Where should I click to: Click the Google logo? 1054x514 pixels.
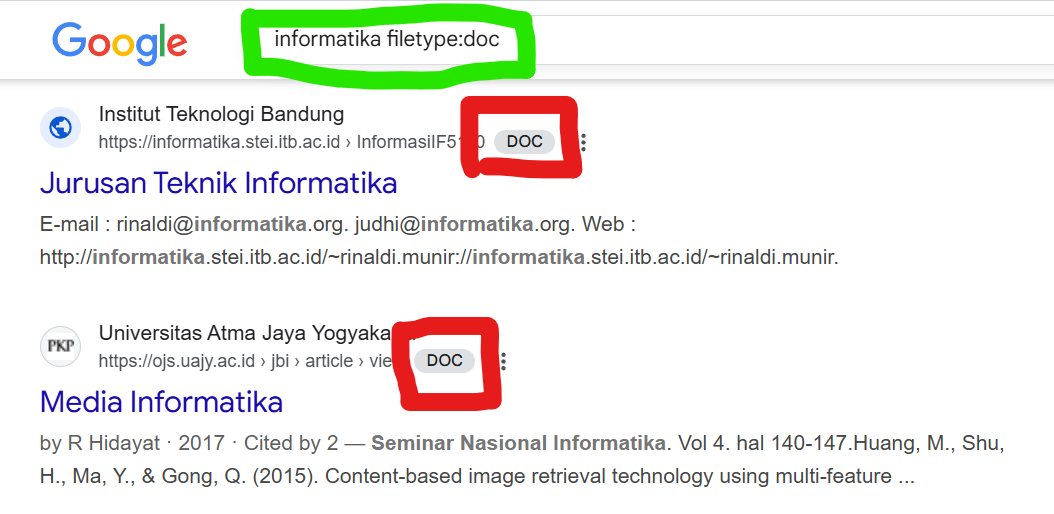click(x=120, y=42)
